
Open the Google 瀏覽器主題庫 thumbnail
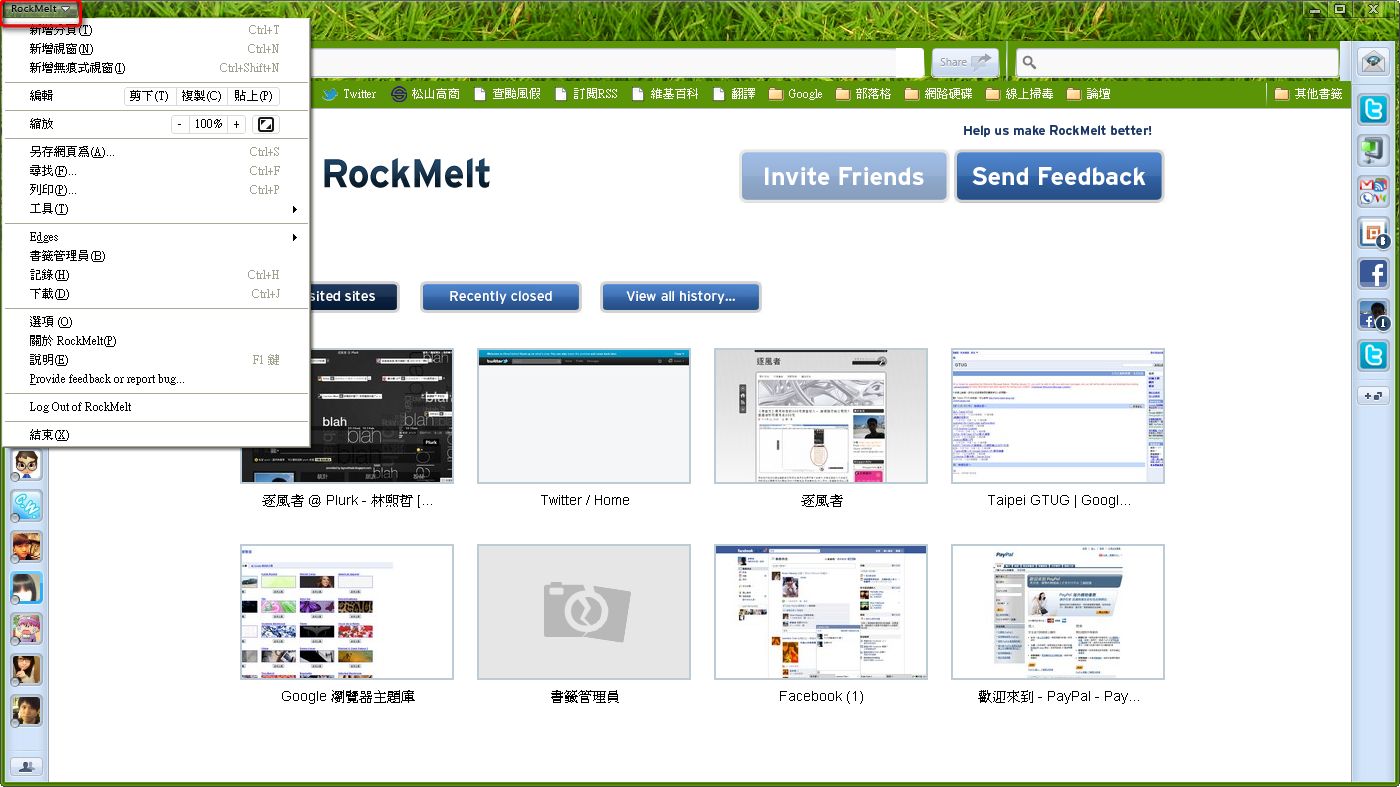pos(347,612)
